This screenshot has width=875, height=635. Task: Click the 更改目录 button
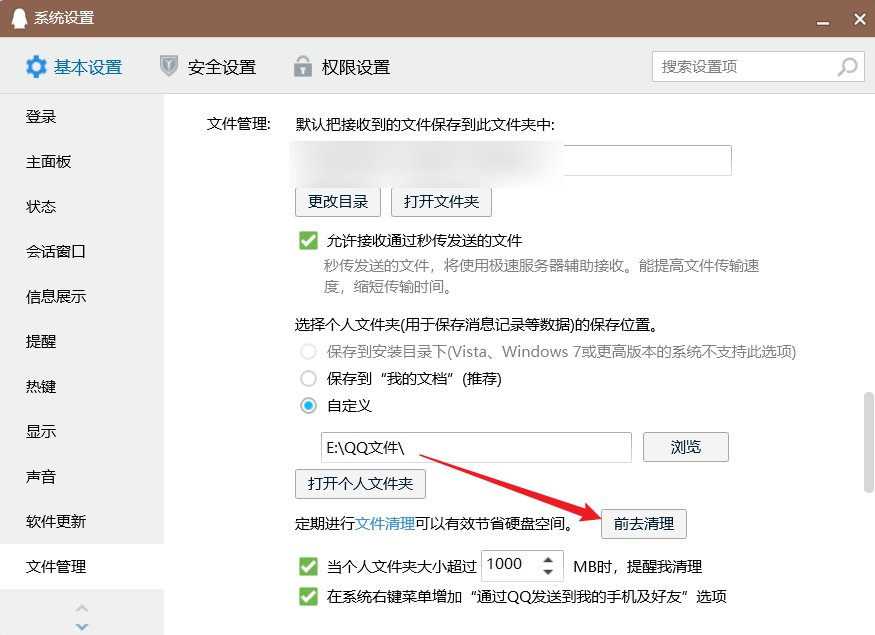coord(337,201)
